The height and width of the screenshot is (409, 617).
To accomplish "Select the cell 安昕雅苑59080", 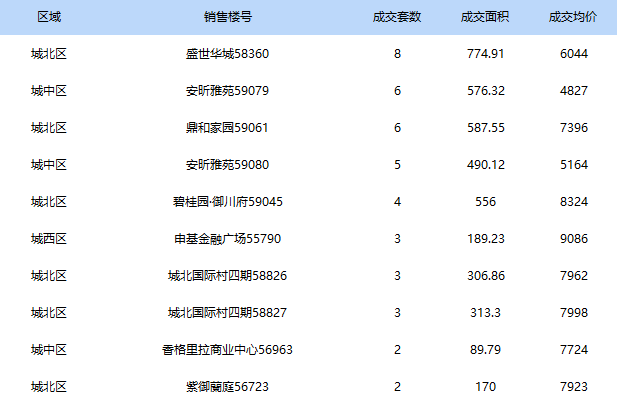I will point(227,165).
